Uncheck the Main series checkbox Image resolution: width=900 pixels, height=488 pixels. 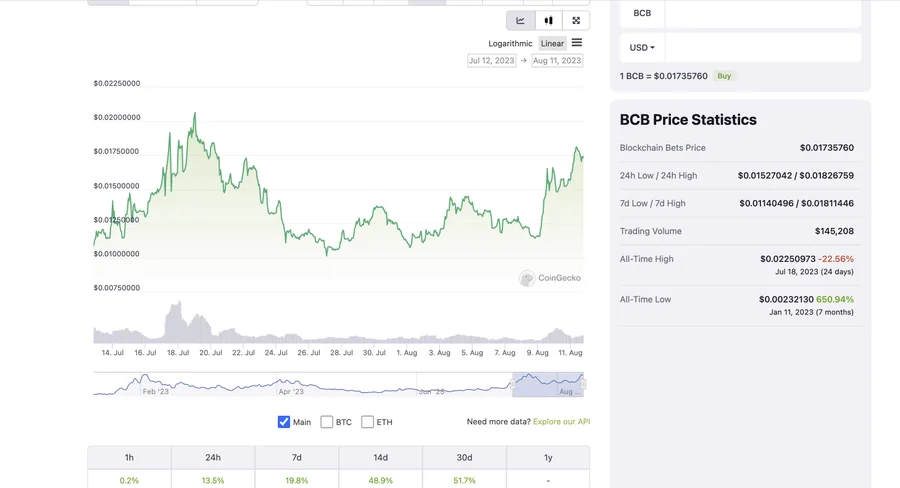click(x=284, y=422)
